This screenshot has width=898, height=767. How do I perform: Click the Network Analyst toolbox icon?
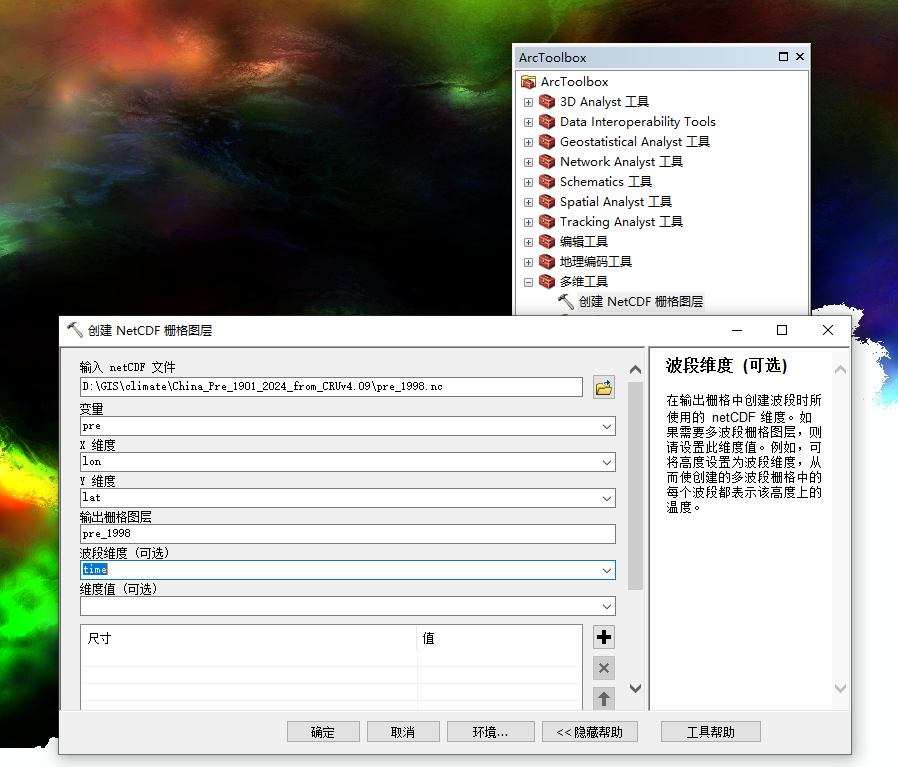coord(547,161)
